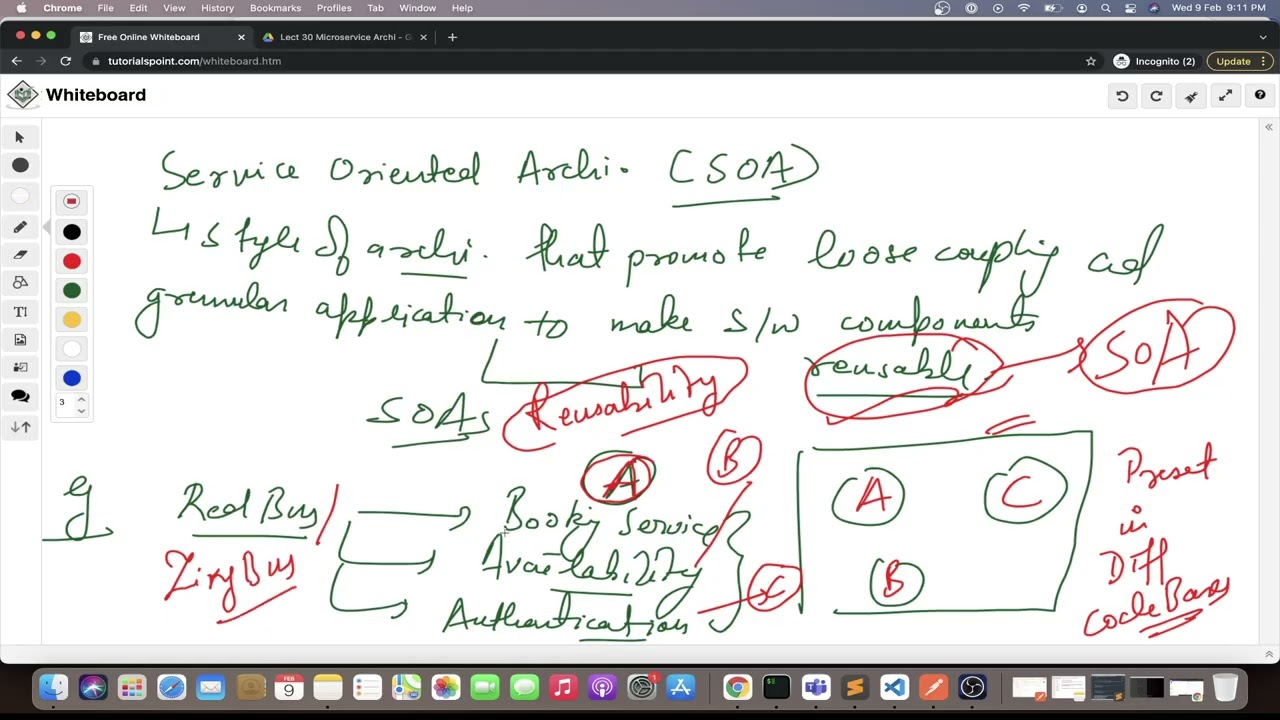Open Sublime Text from the dock
Viewport: 1280px width, 720px height.
855,688
